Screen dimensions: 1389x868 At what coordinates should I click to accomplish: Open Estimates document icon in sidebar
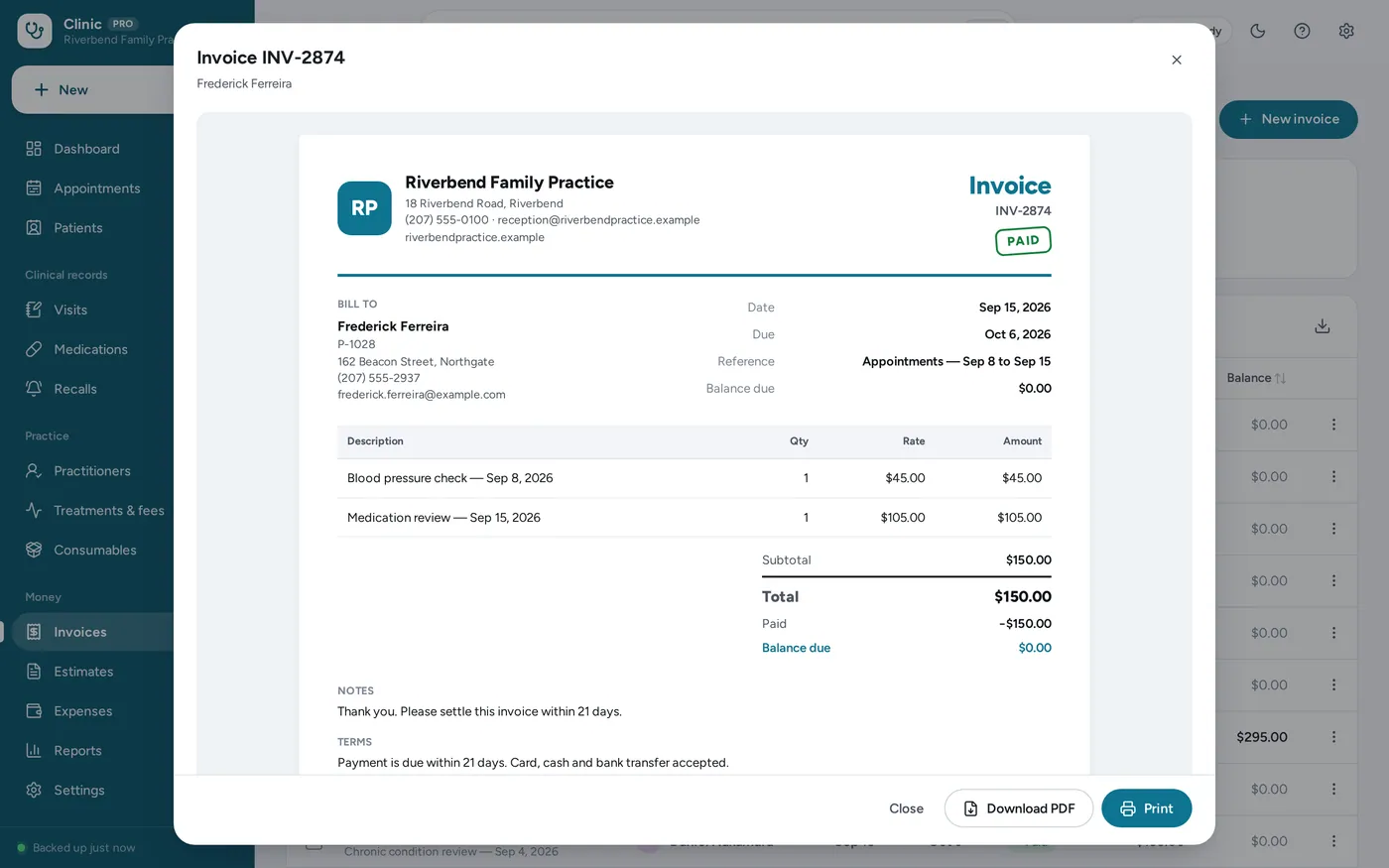(x=34, y=672)
